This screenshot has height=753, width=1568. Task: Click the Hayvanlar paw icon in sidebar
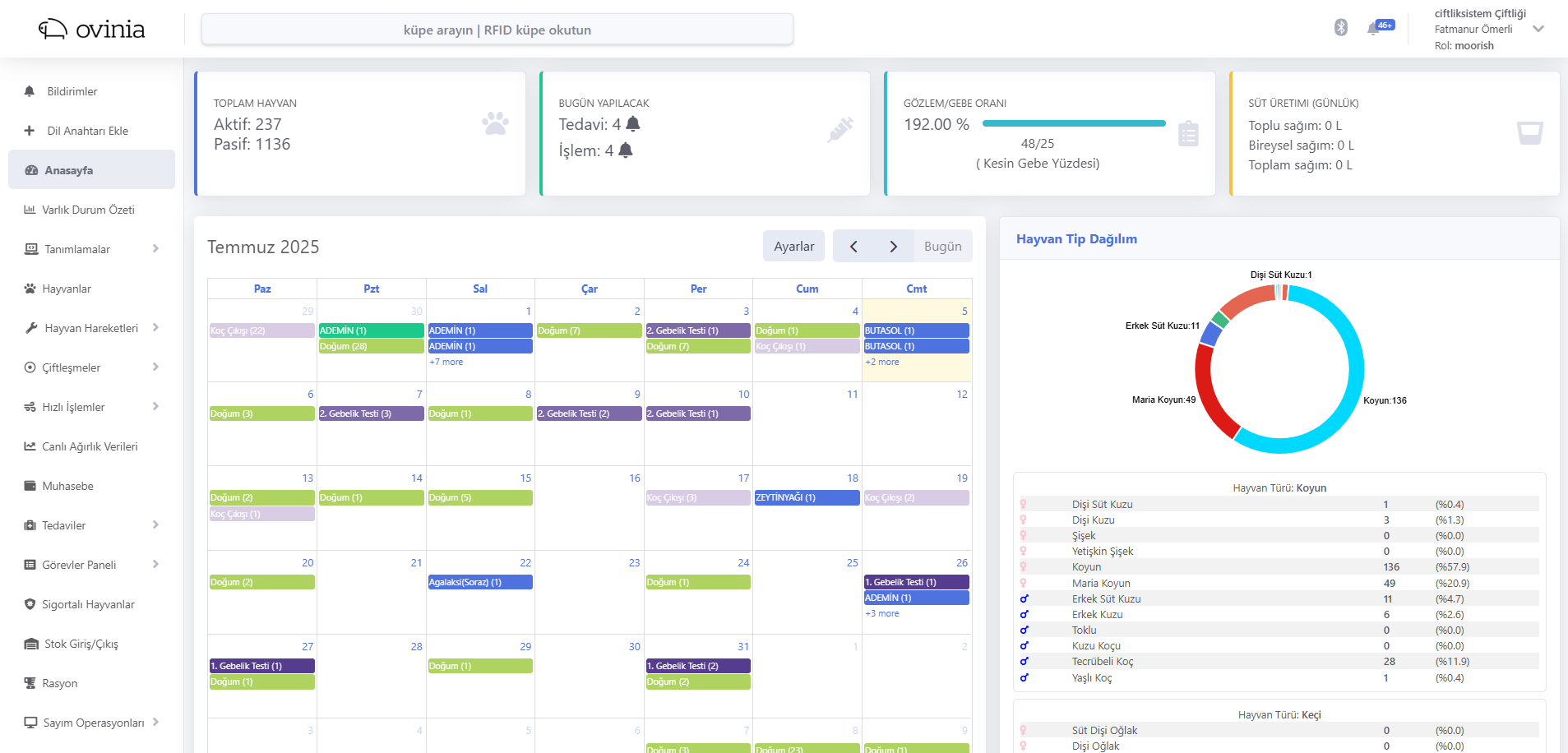point(30,289)
